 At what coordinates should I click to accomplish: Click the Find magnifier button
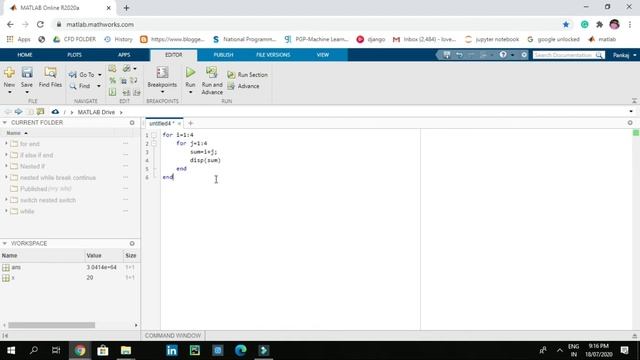point(80,86)
